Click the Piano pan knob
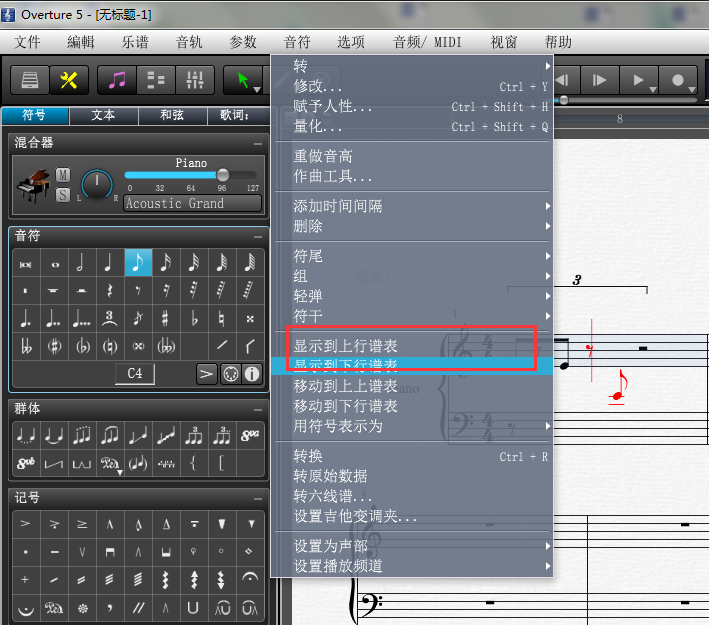 pos(97,185)
